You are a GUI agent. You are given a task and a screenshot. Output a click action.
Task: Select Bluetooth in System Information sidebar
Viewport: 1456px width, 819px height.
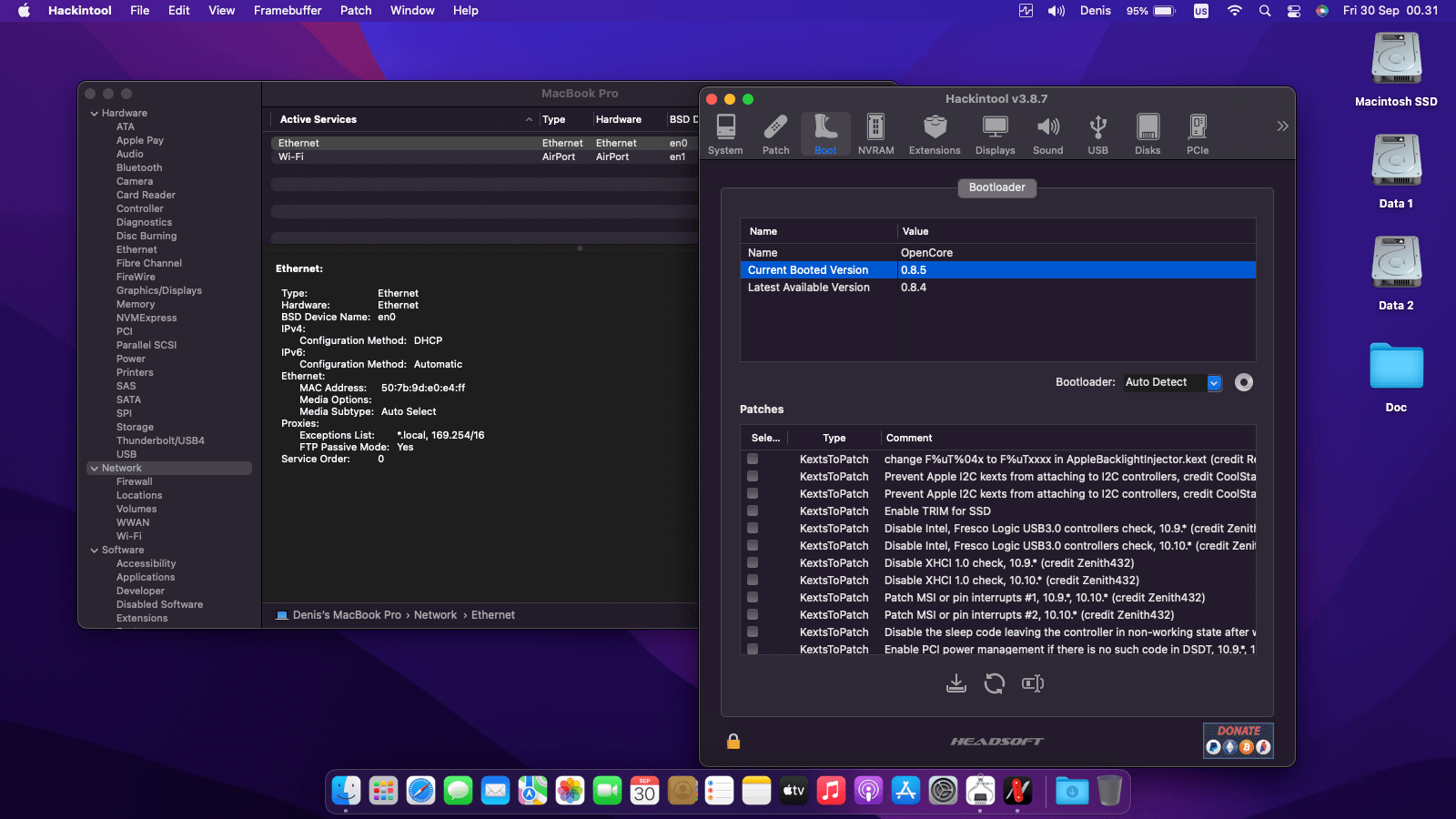[x=139, y=168]
